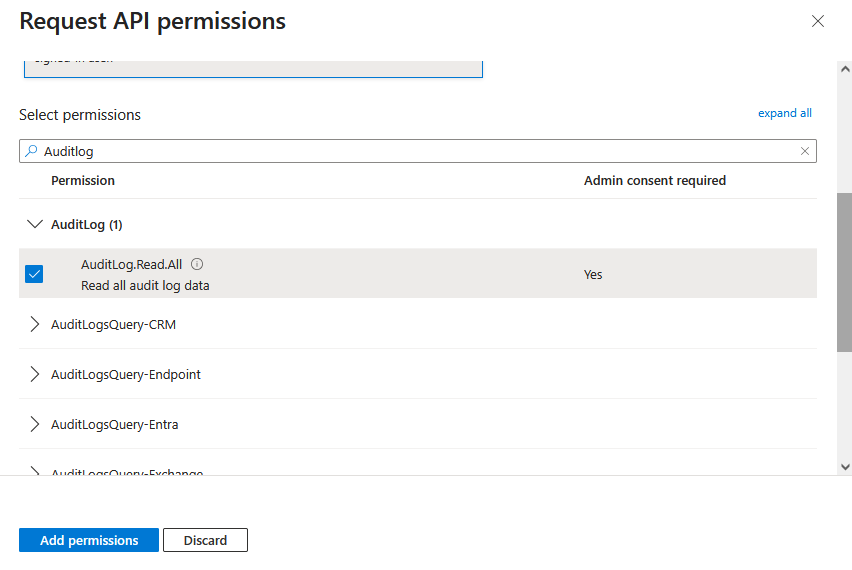
Task: Open info tooltip for AuditLog.Read.All
Action: pos(197,264)
